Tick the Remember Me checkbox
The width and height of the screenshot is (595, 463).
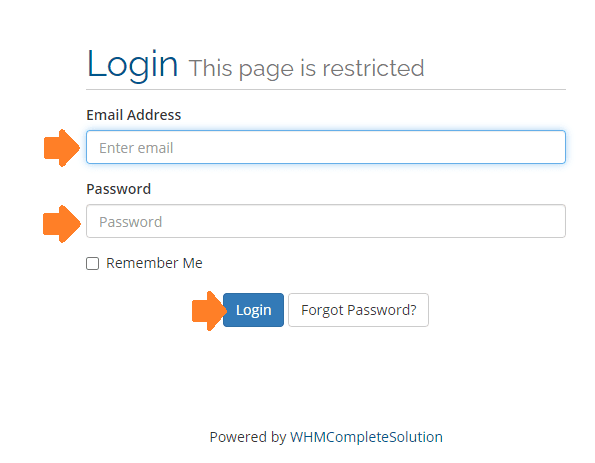pos(92,263)
